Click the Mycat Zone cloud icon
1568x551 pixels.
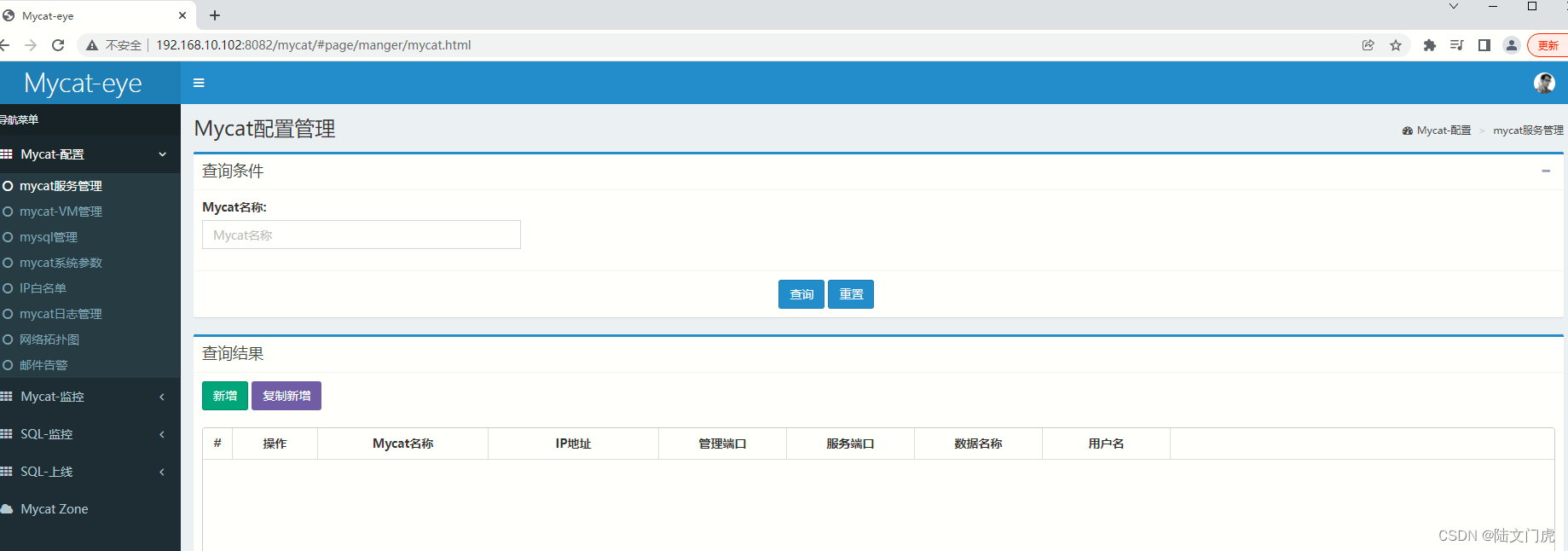point(7,509)
